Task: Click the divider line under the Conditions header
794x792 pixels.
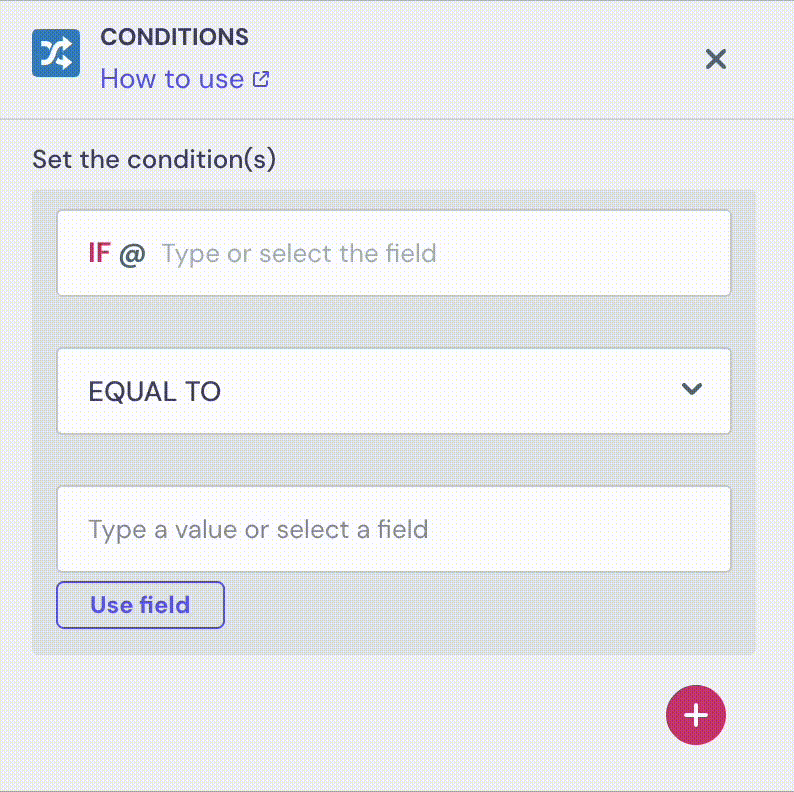Action: [x=397, y=120]
